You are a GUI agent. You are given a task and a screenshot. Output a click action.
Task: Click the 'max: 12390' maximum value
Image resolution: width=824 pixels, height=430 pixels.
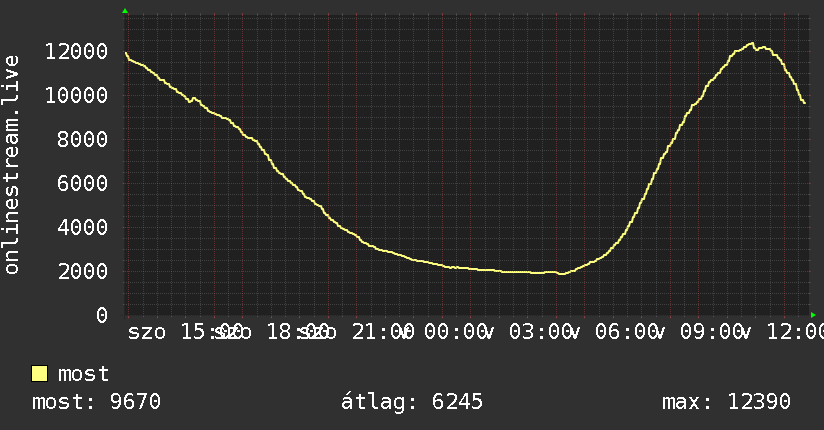726,402
